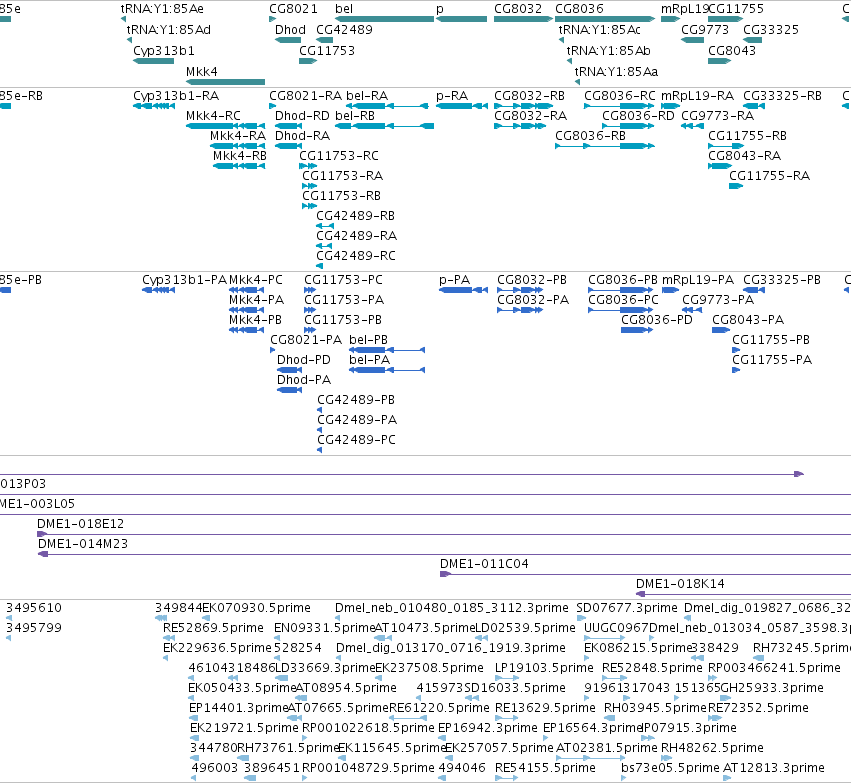The height and width of the screenshot is (783, 851).
Task: Click the 3495610 feature label
Action: point(34,608)
